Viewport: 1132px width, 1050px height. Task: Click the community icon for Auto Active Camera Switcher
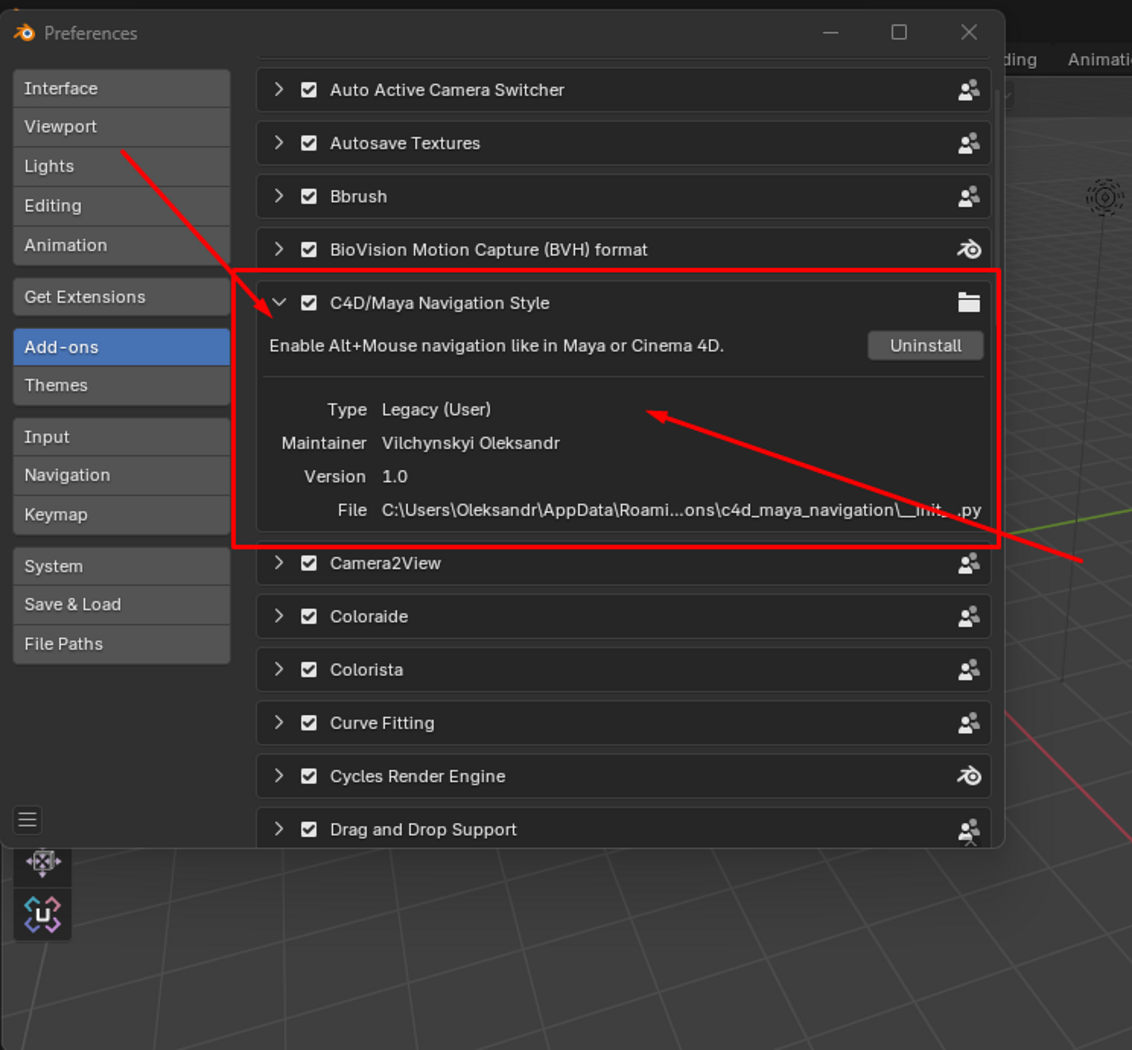(969, 90)
